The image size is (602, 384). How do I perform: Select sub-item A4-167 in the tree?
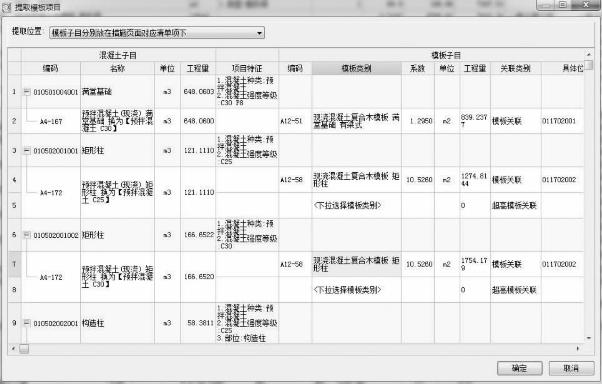click(51, 121)
